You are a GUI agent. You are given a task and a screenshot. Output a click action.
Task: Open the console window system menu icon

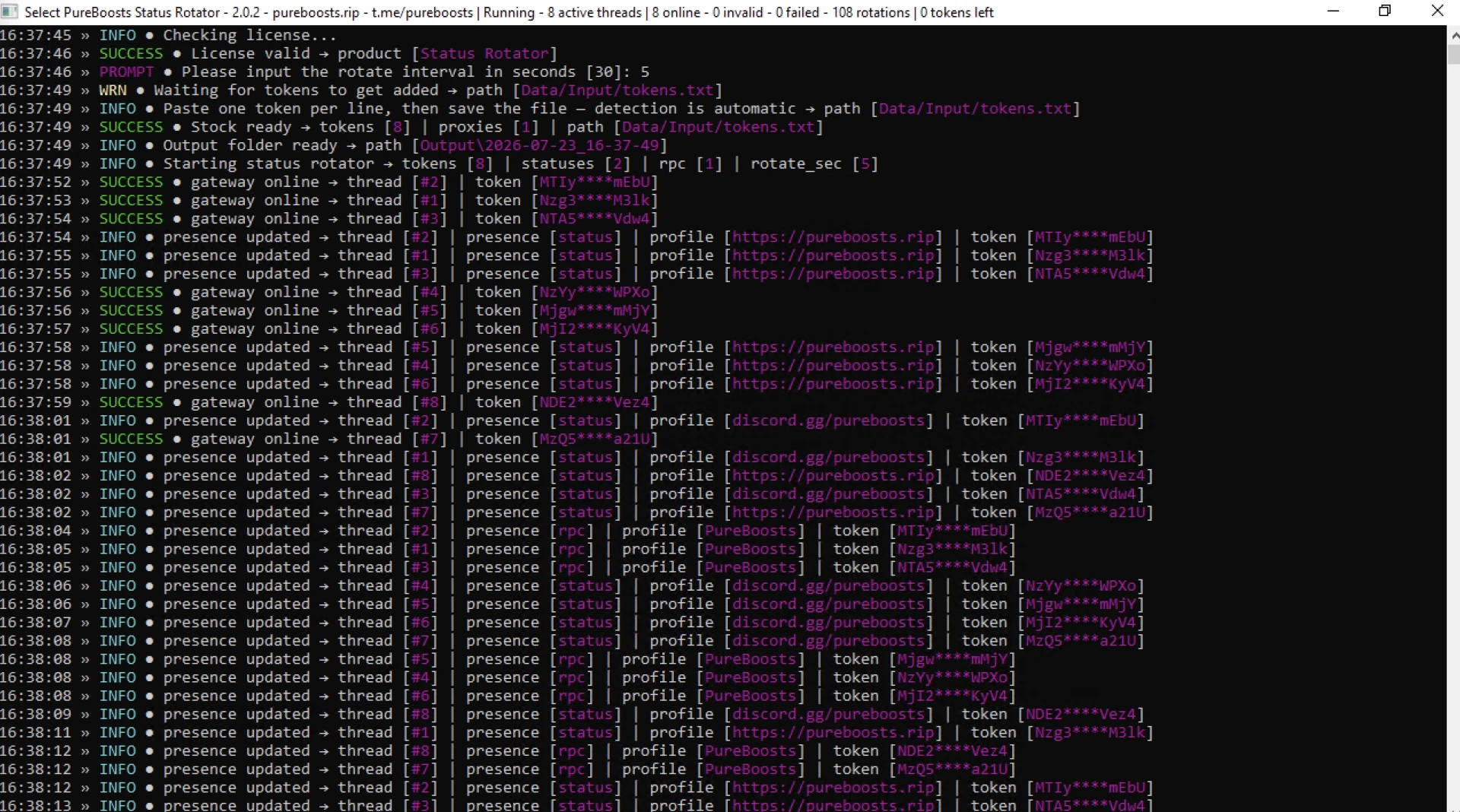[10, 11]
